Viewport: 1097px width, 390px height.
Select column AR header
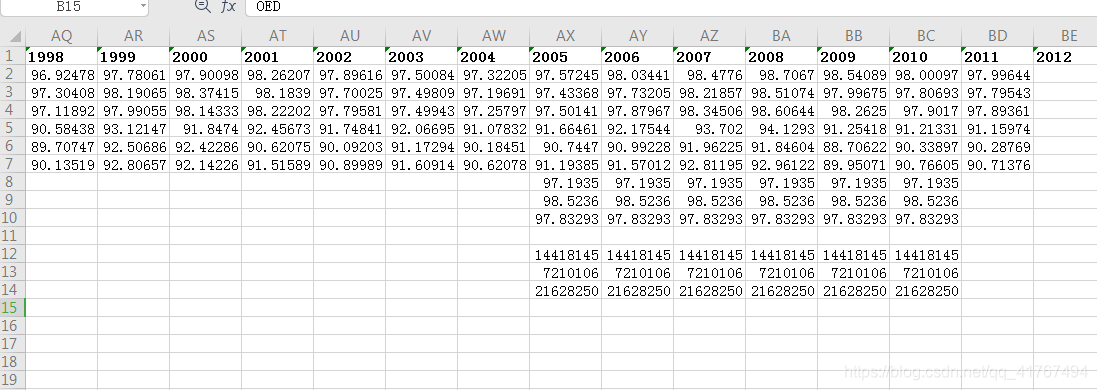coord(134,36)
